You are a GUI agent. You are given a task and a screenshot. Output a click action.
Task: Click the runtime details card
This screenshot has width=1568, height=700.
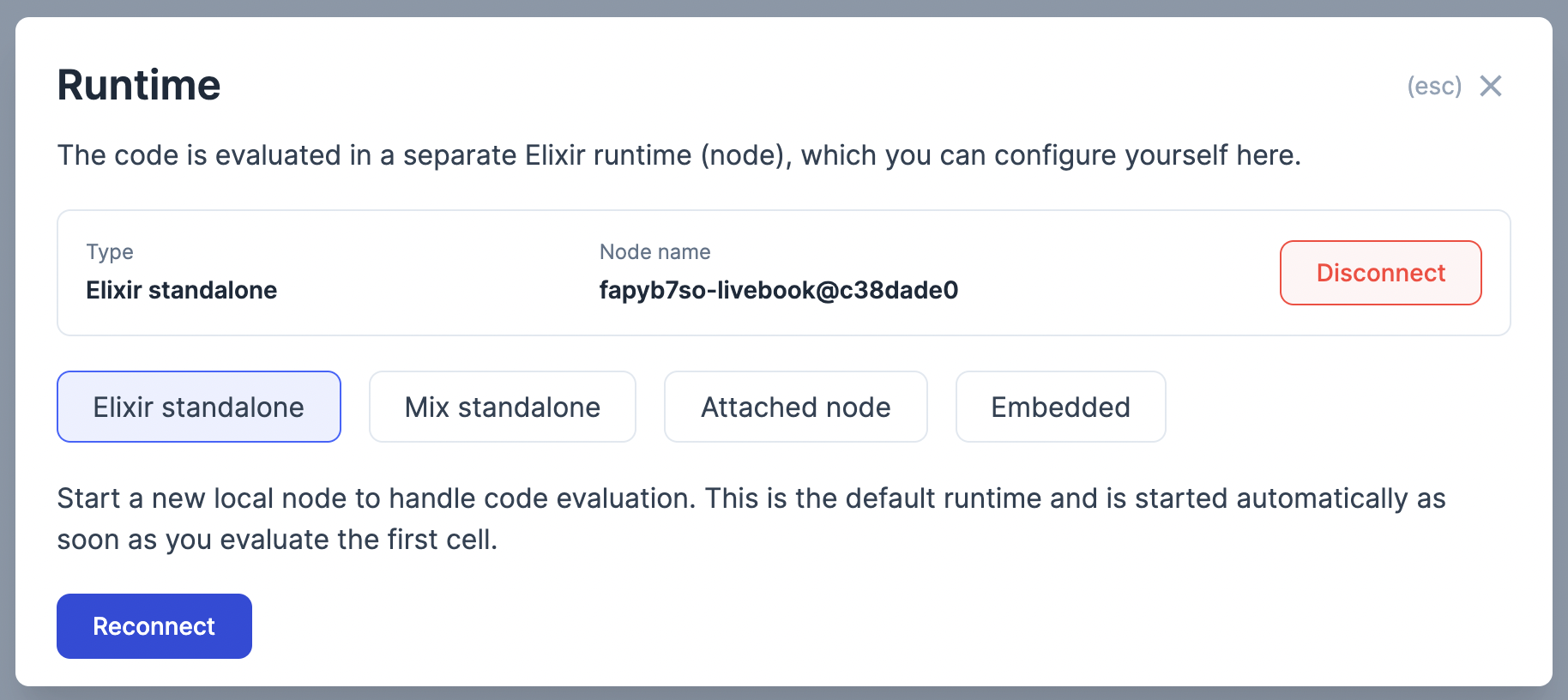[x=783, y=272]
